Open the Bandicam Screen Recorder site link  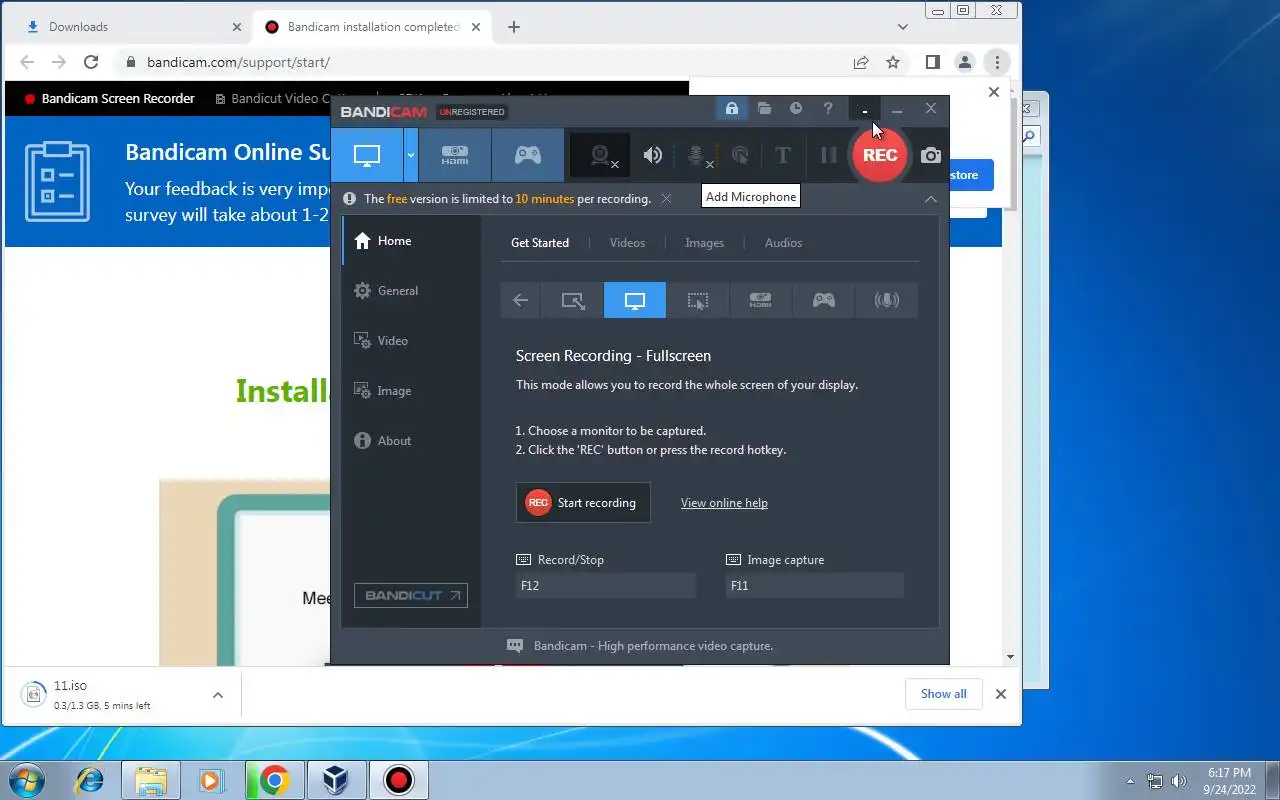[x=109, y=99]
